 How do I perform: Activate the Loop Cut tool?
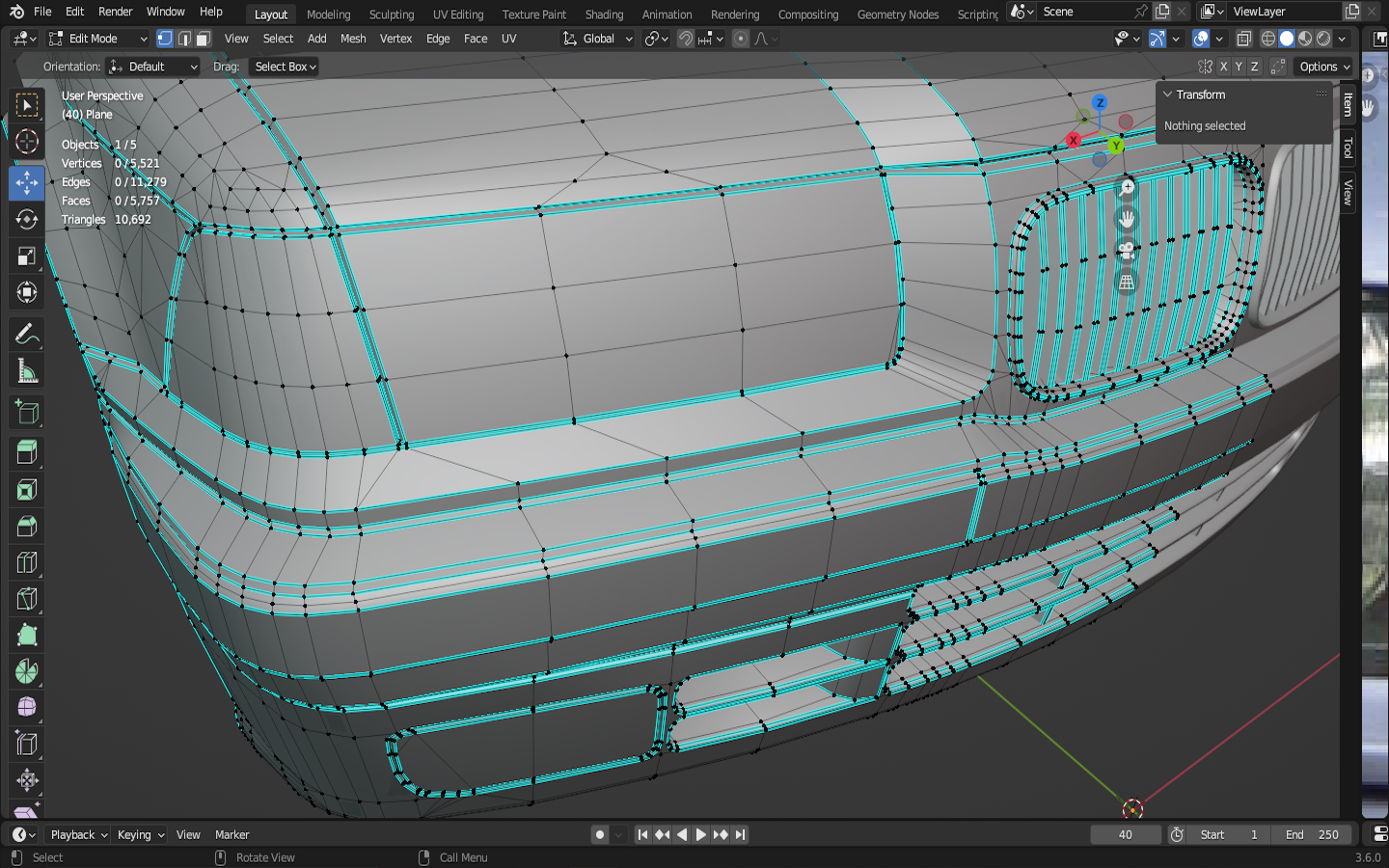(27, 562)
